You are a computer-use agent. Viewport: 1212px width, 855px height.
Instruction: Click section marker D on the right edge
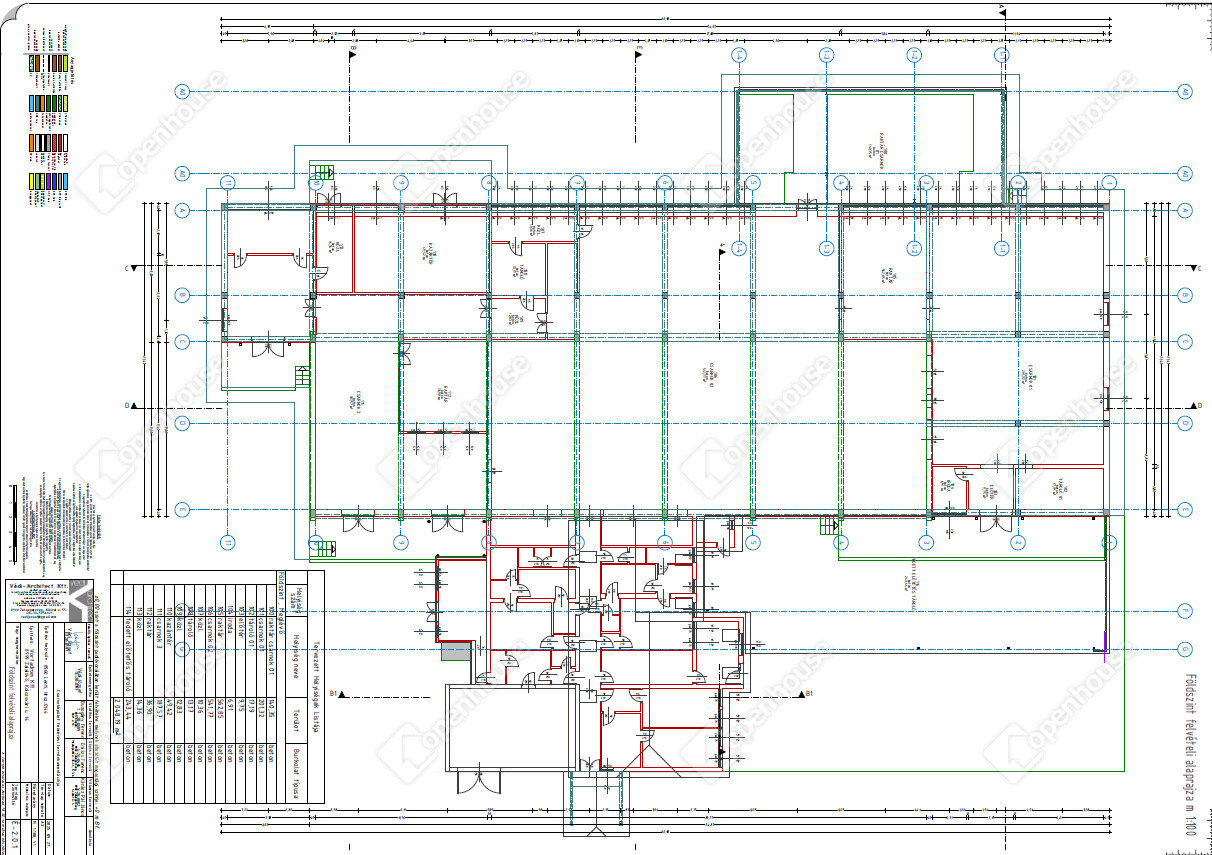[x=1196, y=405]
